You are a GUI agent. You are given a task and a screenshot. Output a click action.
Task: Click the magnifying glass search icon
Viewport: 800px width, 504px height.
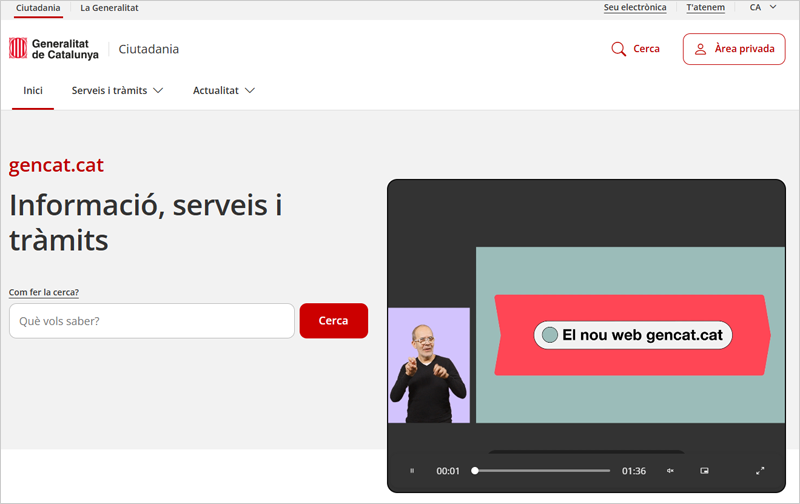point(619,48)
